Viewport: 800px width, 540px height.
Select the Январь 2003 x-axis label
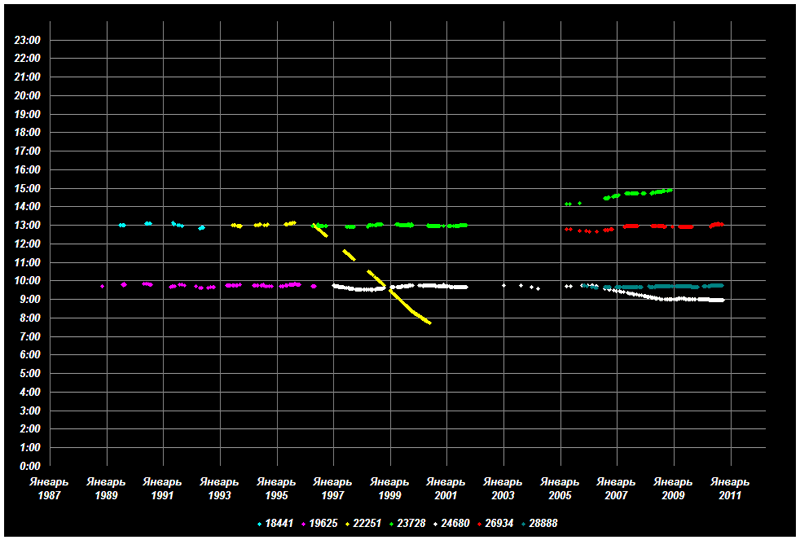(503, 489)
